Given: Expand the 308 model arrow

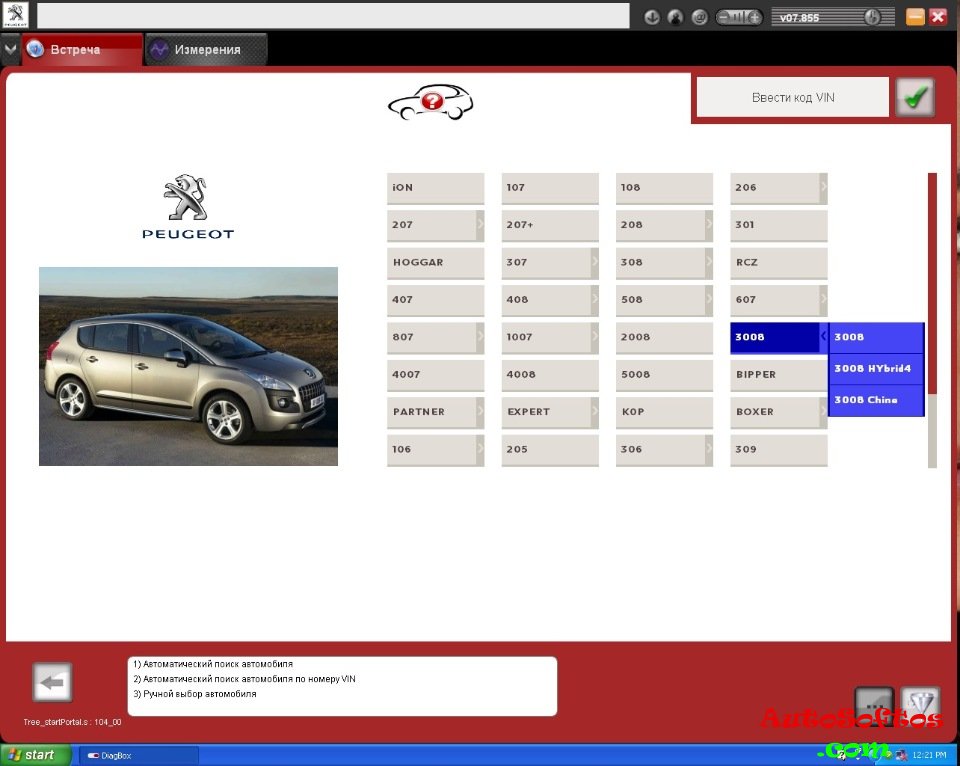Looking at the screenshot, I should coord(709,262).
